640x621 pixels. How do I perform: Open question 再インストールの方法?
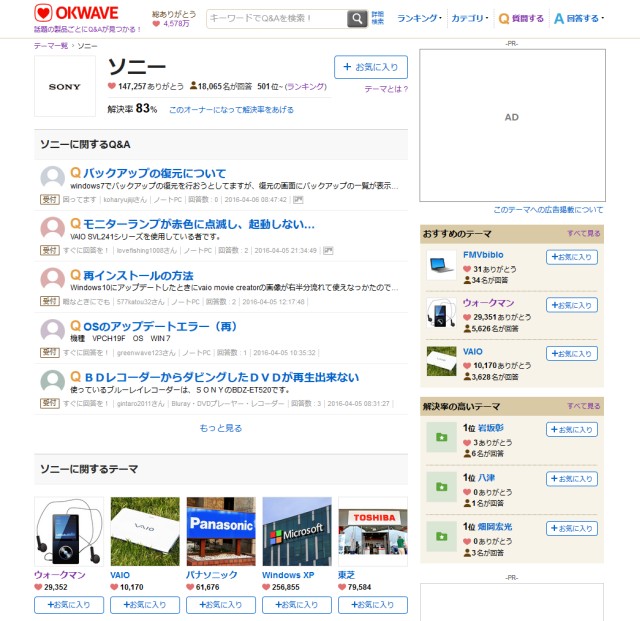(x=138, y=275)
